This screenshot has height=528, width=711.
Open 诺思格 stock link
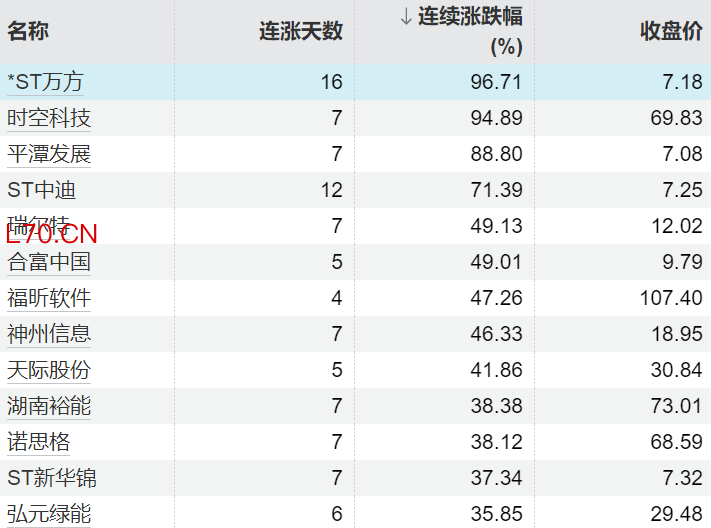pos(39,442)
